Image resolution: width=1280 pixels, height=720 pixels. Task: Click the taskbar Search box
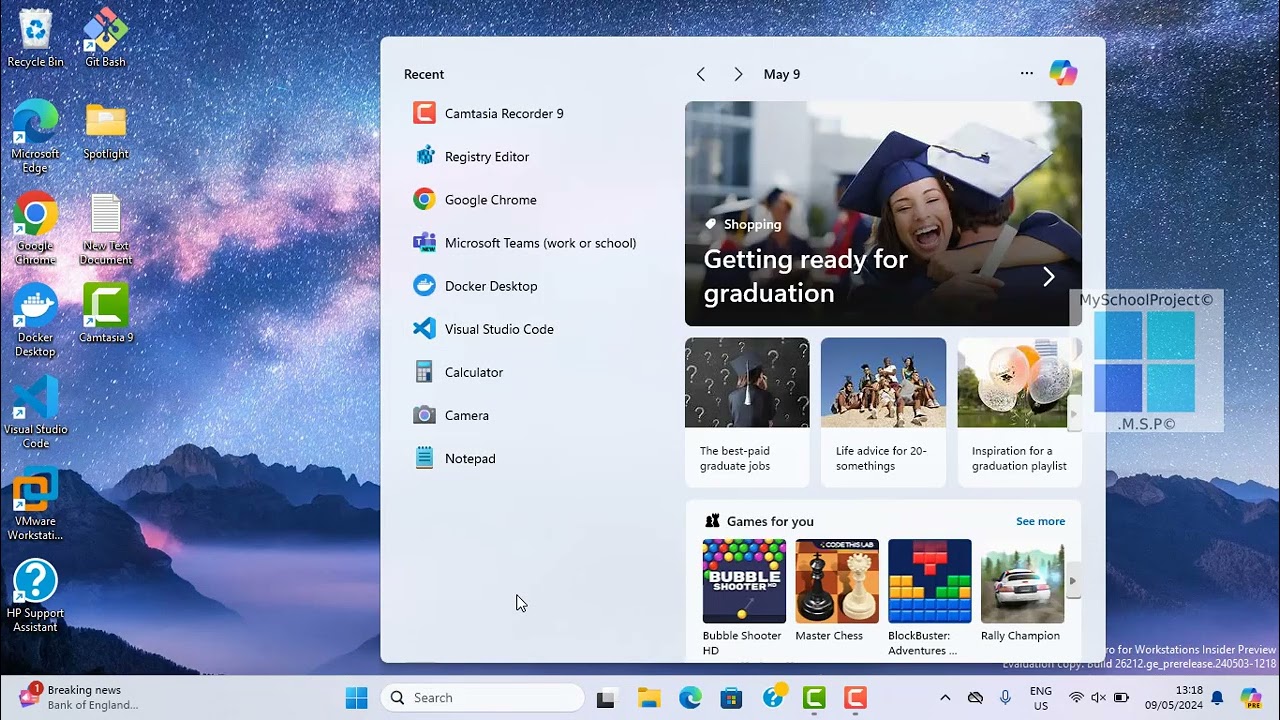click(482, 698)
